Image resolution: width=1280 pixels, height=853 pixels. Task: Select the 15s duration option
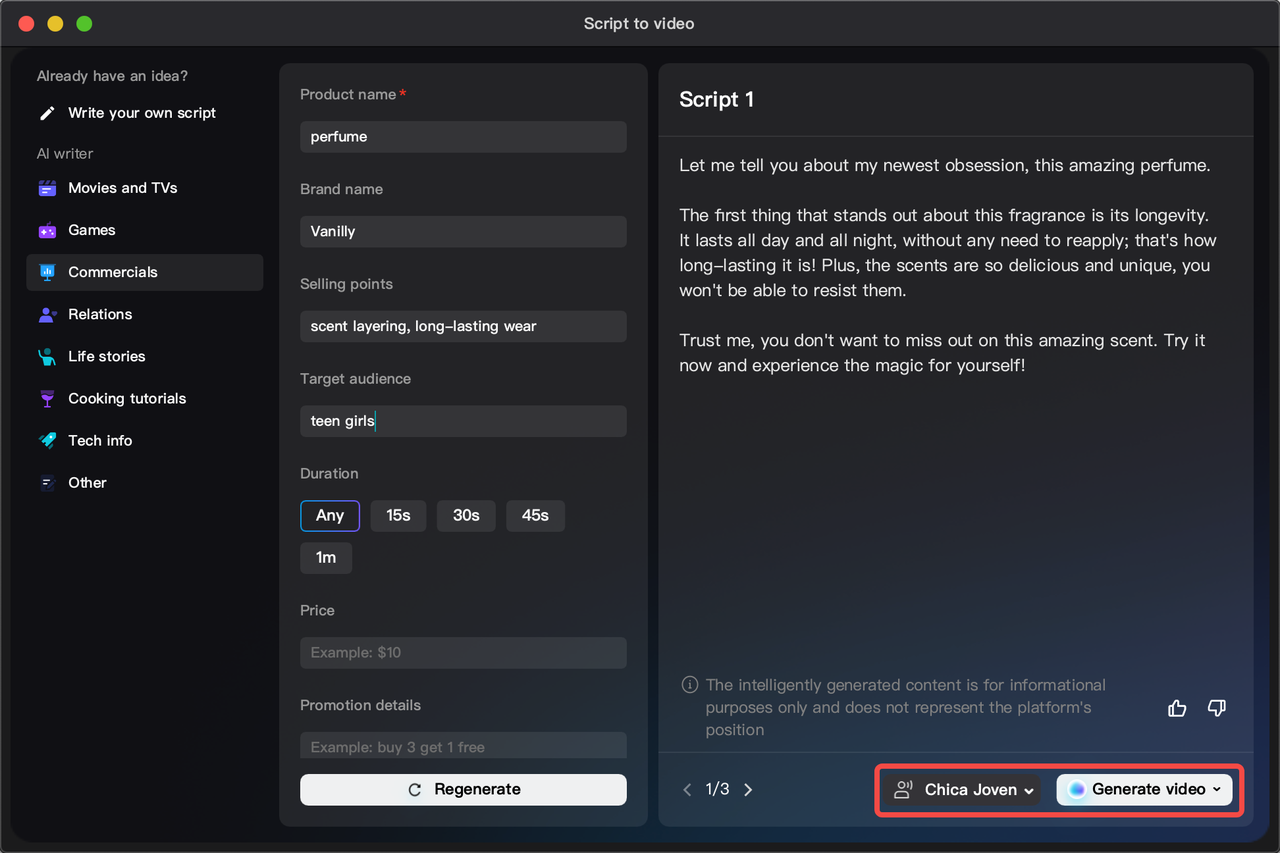pyautogui.click(x=398, y=515)
